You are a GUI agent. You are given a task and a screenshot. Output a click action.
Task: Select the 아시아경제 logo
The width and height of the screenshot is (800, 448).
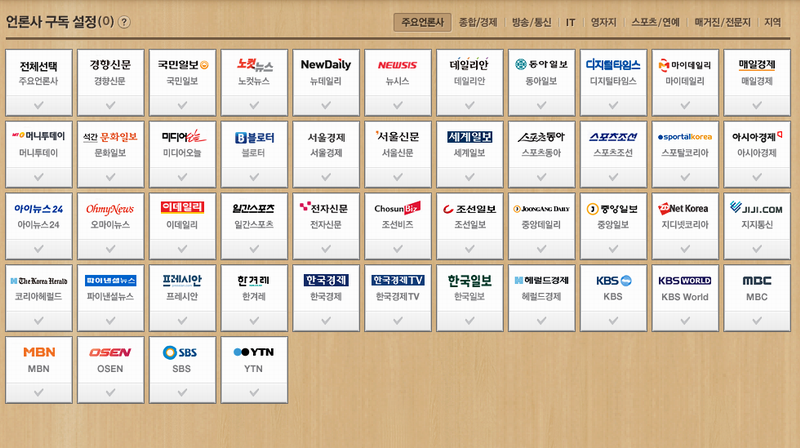coord(757,136)
